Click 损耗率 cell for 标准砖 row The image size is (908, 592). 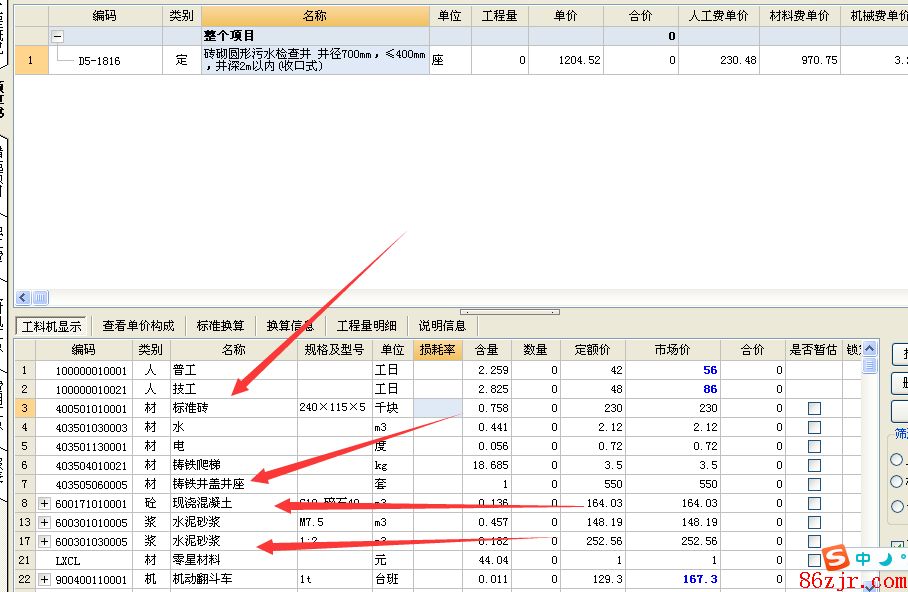[437, 408]
